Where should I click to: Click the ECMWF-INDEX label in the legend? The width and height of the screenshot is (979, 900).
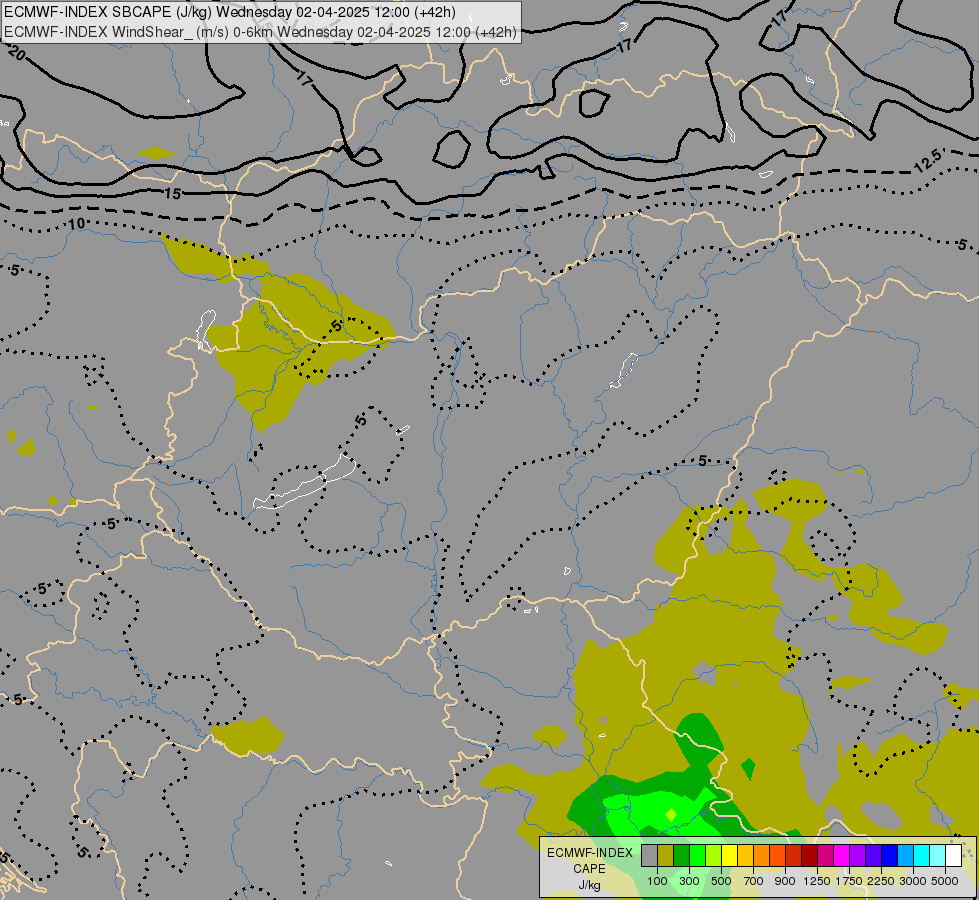[589, 853]
